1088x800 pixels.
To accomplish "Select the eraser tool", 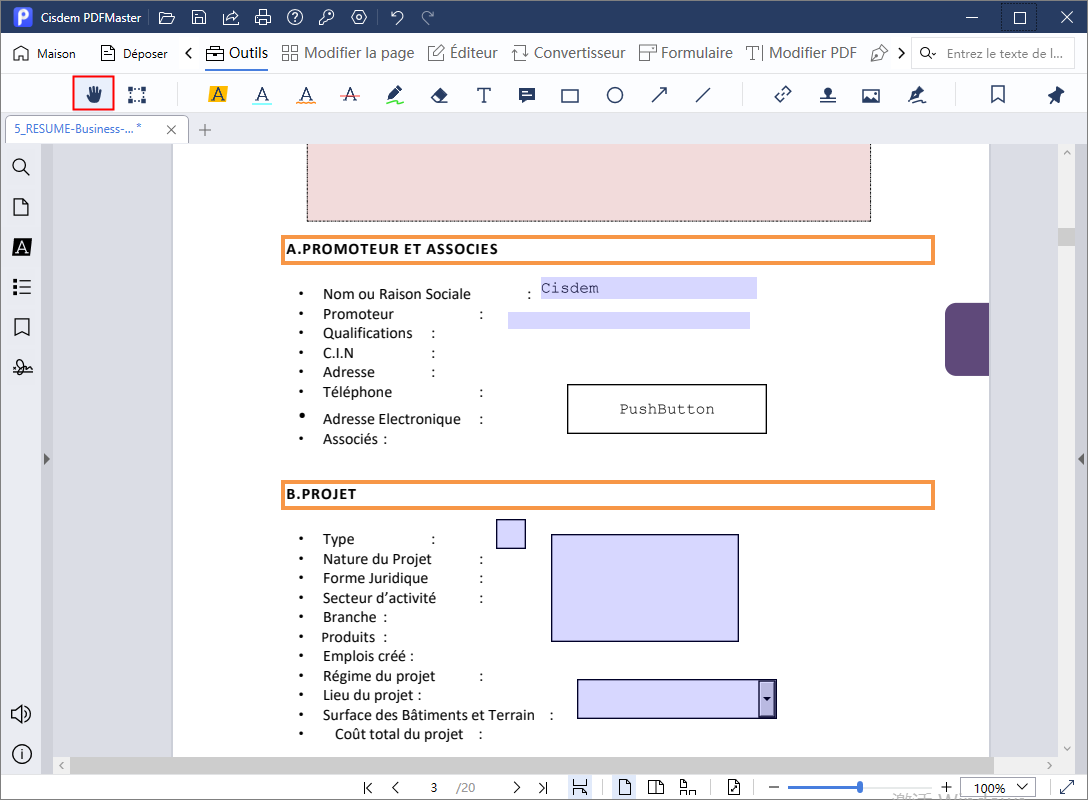I will tap(439, 95).
